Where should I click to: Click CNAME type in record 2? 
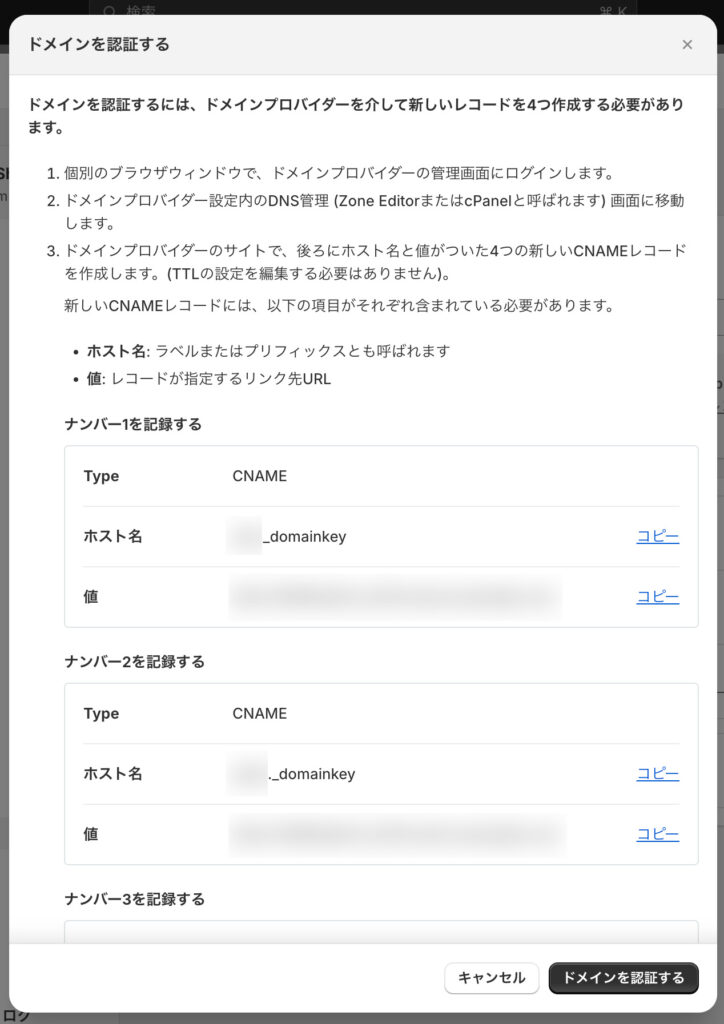point(260,714)
